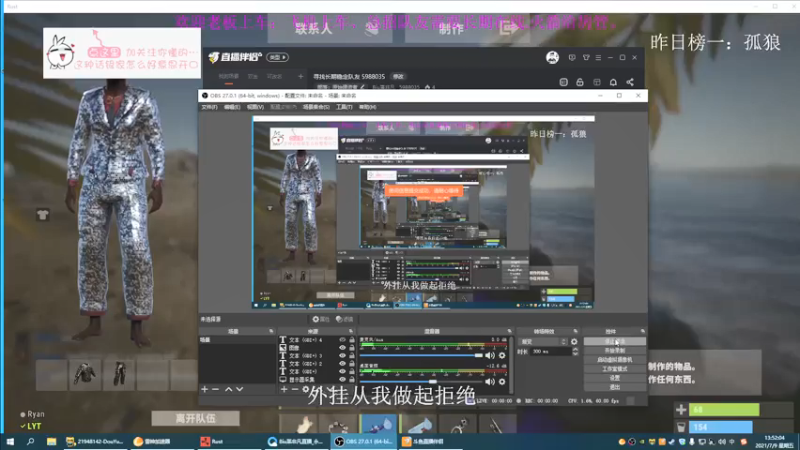Open the shirt skin icon in 直播伴侣
Screen dimensions: 800x450
[x=586, y=58]
